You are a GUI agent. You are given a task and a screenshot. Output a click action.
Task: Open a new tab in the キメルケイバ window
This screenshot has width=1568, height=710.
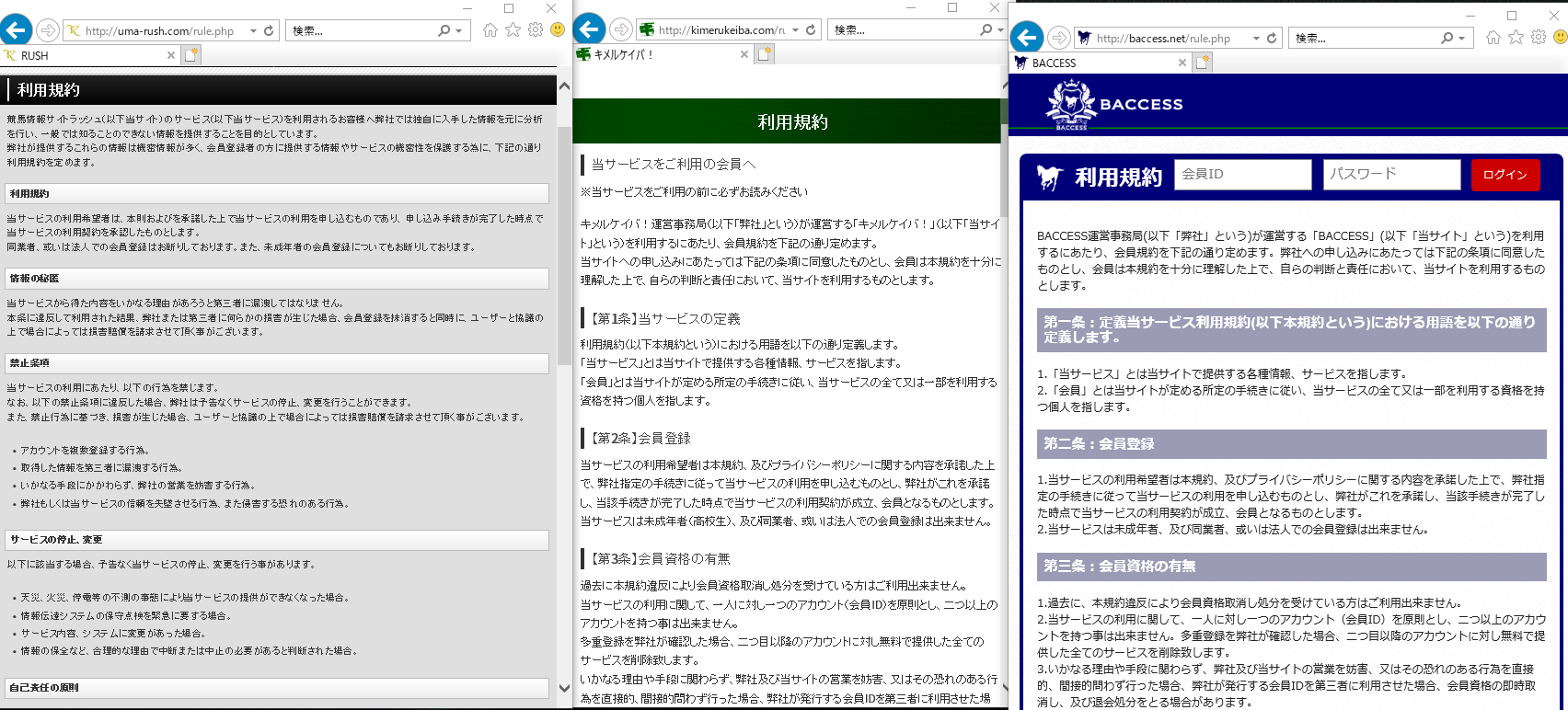tap(765, 54)
